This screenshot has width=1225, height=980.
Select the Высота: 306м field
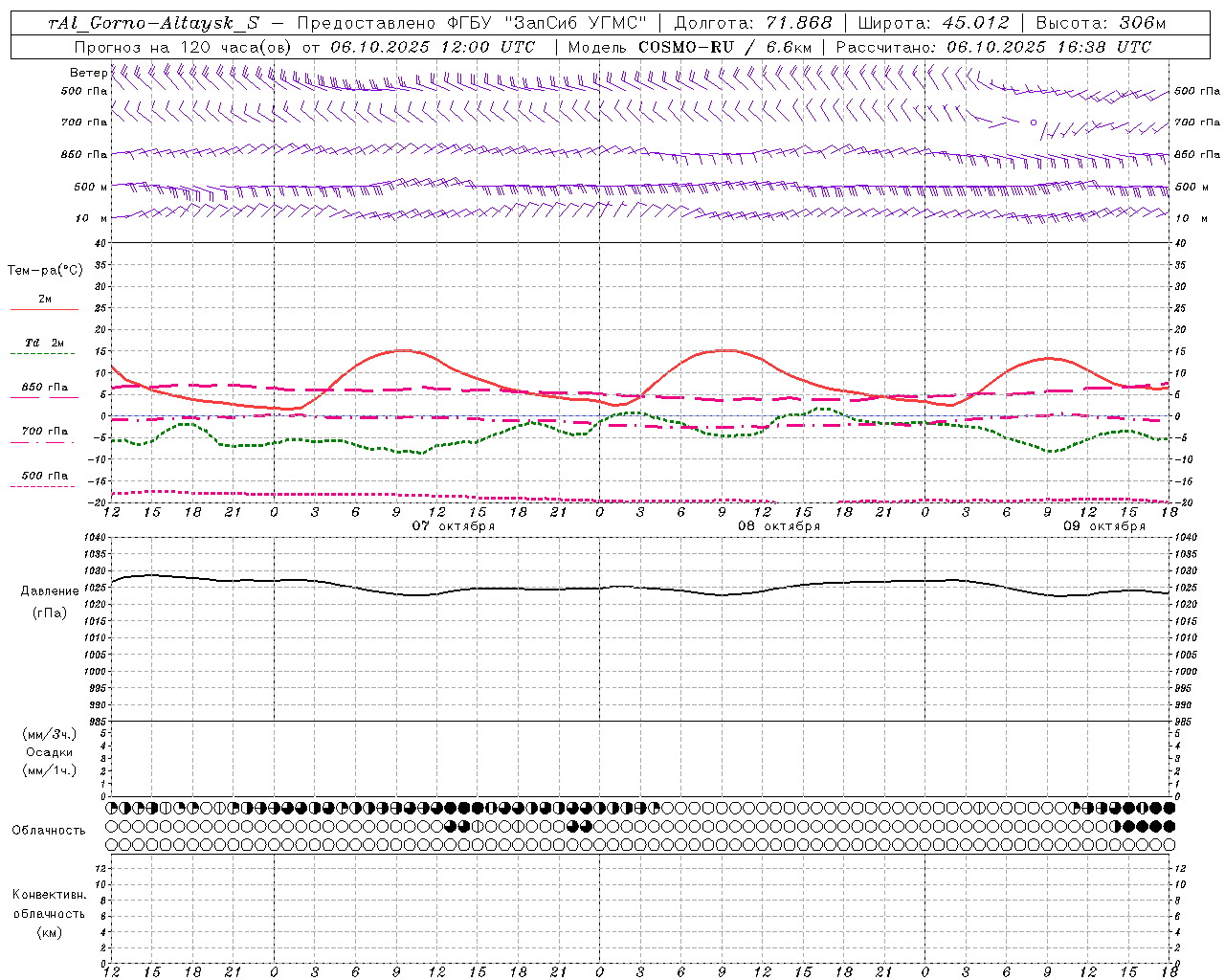pos(1102,24)
